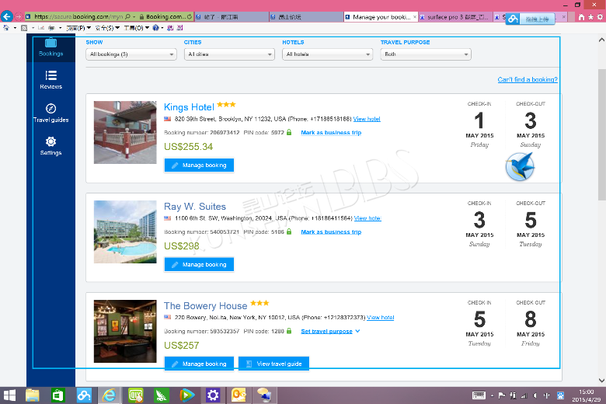Open File Explorer from the taskbar
This screenshot has width=606, height=404.
click(x=32, y=395)
